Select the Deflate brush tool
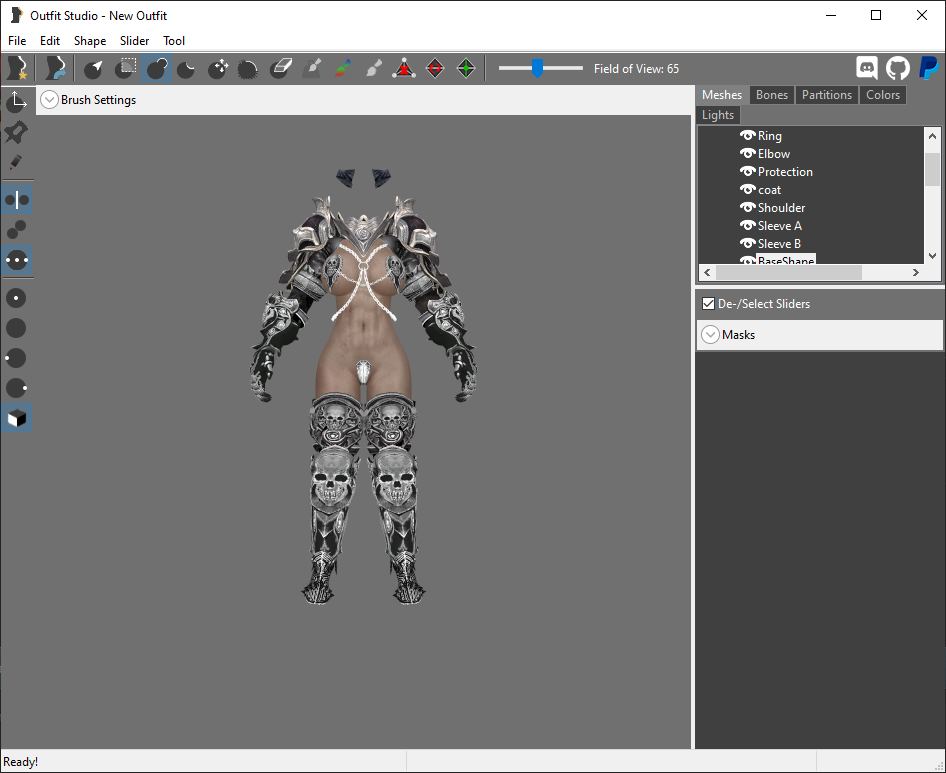 (x=187, y=68)
